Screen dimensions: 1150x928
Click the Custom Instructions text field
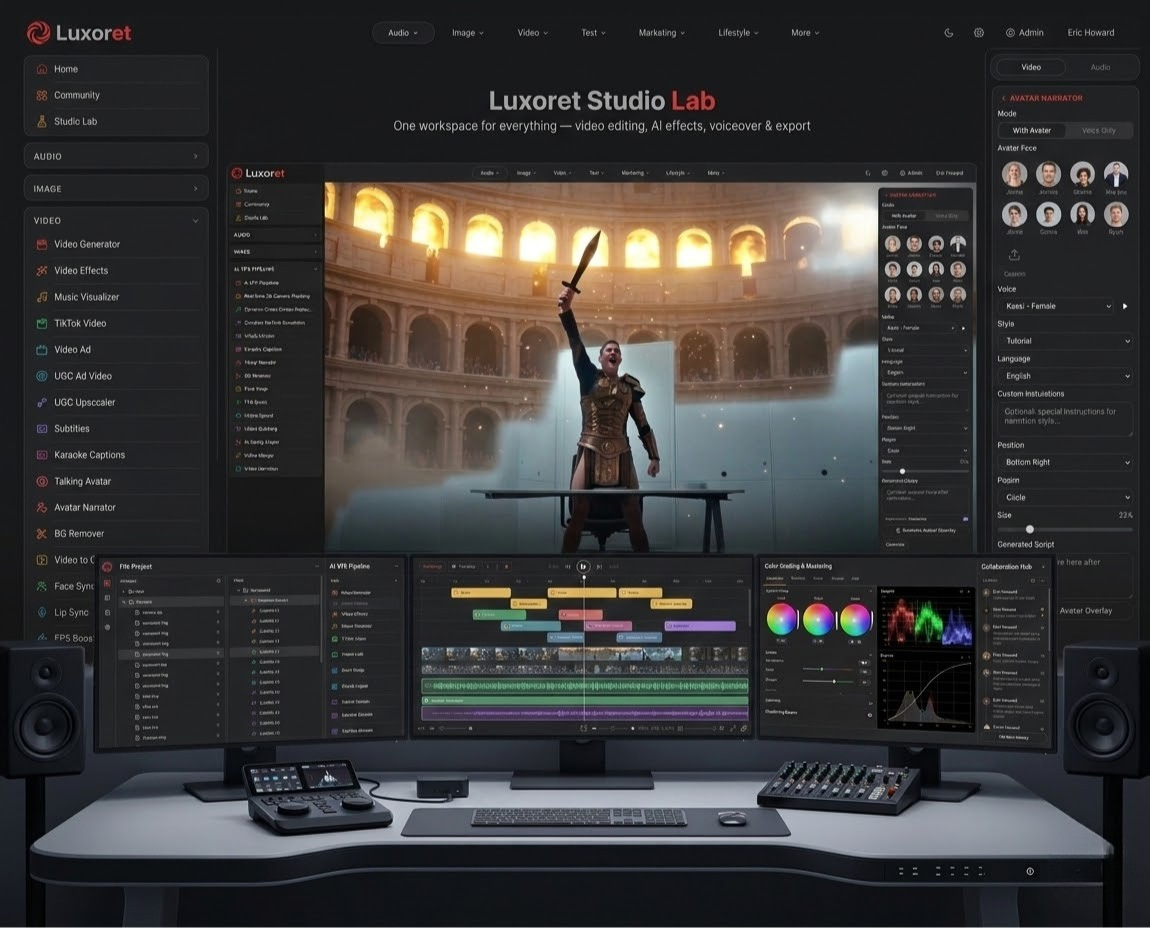point(1065,418)
